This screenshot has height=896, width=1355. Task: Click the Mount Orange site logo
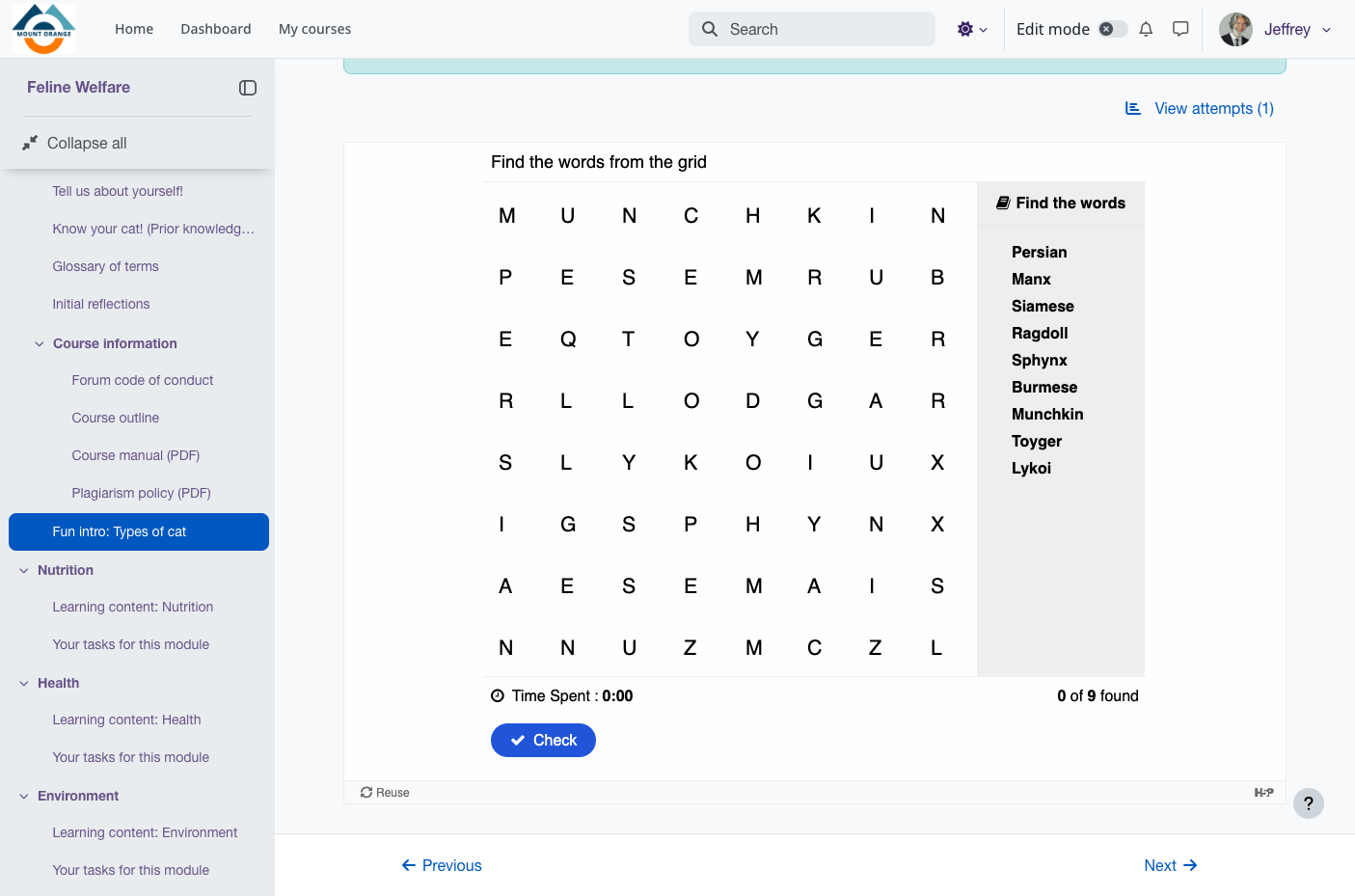pos(43,29)
